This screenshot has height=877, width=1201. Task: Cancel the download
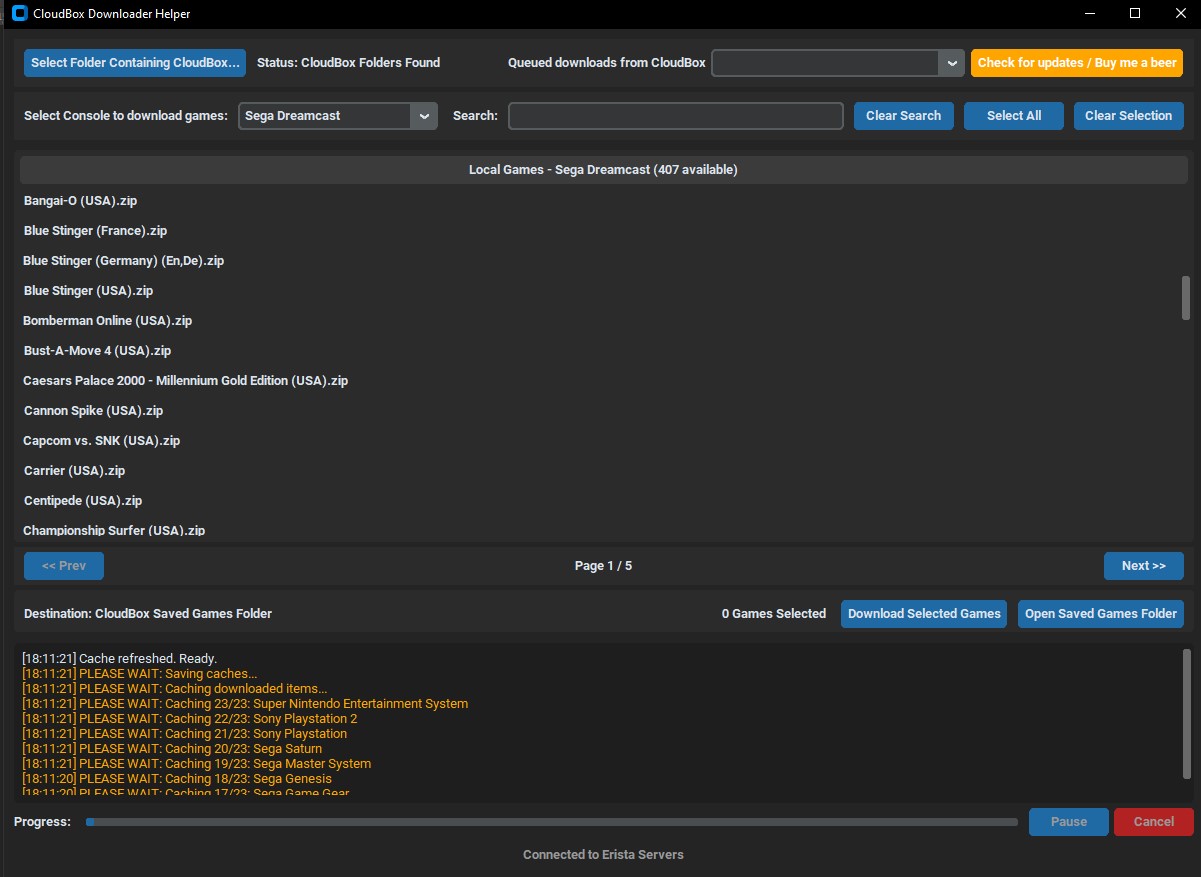pos(1154,822)
